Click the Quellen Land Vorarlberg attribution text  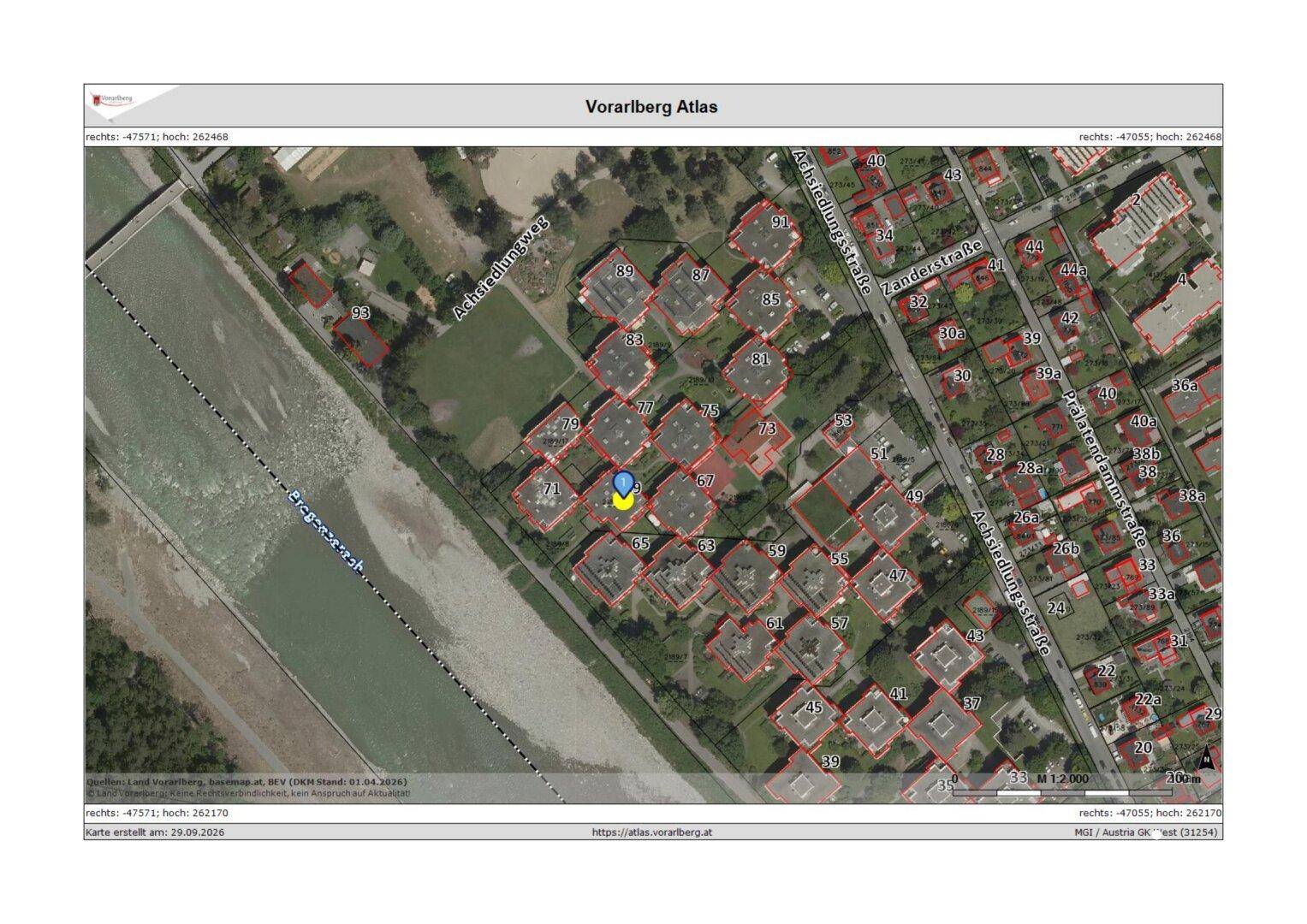pos(247,782)
